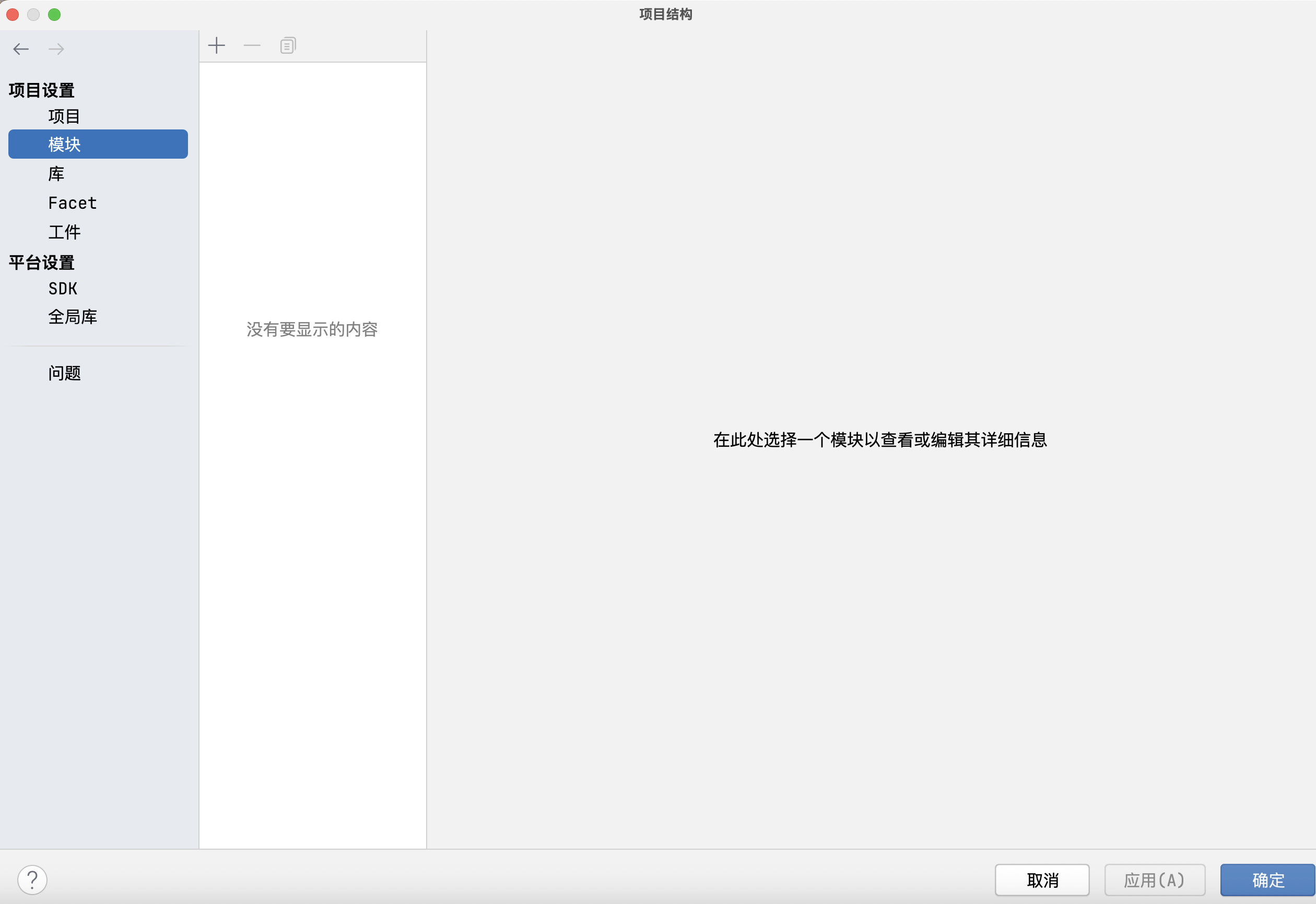Click the minus remove module icon
1316x904 pixels.
tap(252, 45)
